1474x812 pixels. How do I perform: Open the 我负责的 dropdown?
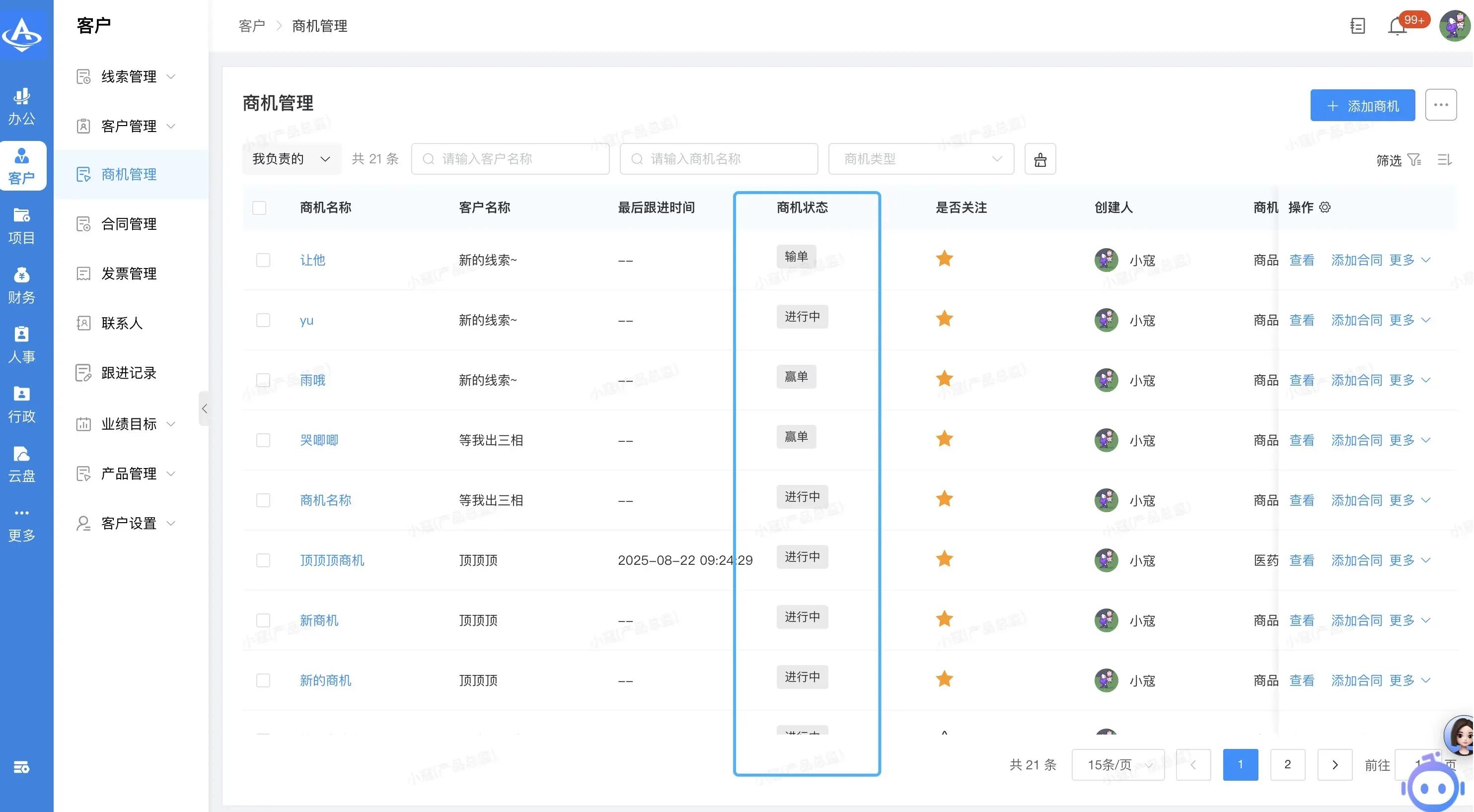coord(291,159)
